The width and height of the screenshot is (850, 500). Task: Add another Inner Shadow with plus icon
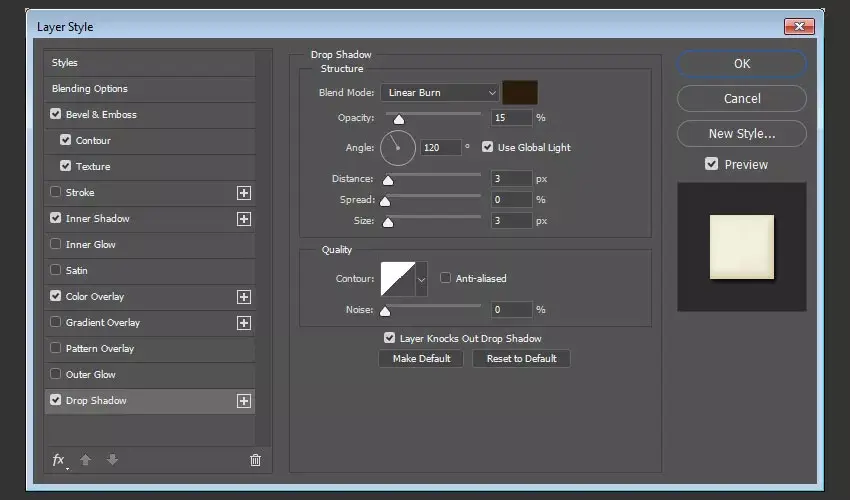coord(244,219)
